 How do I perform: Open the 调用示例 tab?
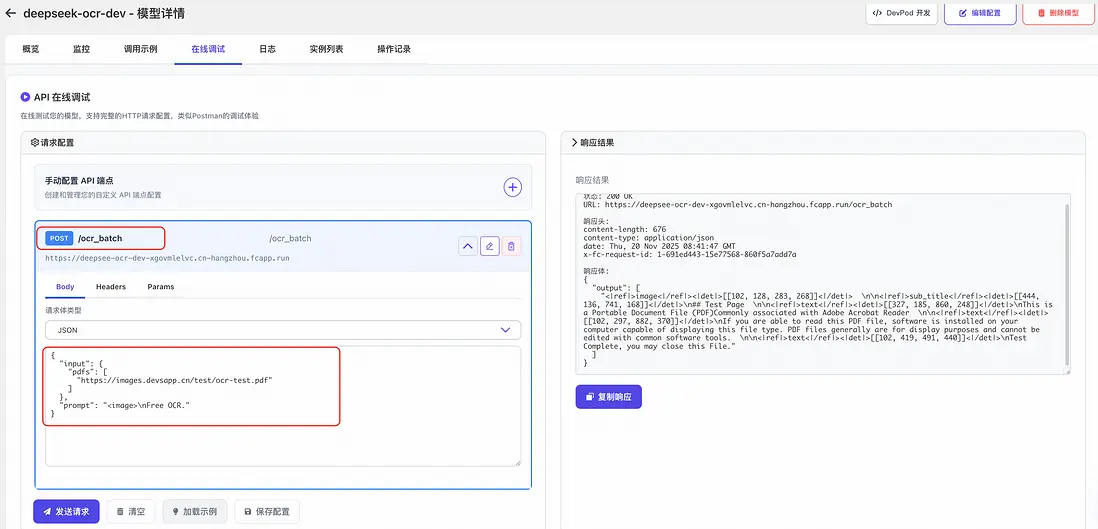click(x=140, y=49)
